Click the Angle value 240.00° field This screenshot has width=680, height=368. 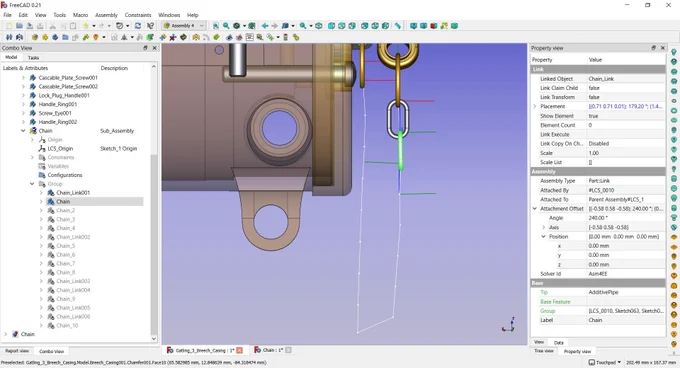click(x=626, y=218)
